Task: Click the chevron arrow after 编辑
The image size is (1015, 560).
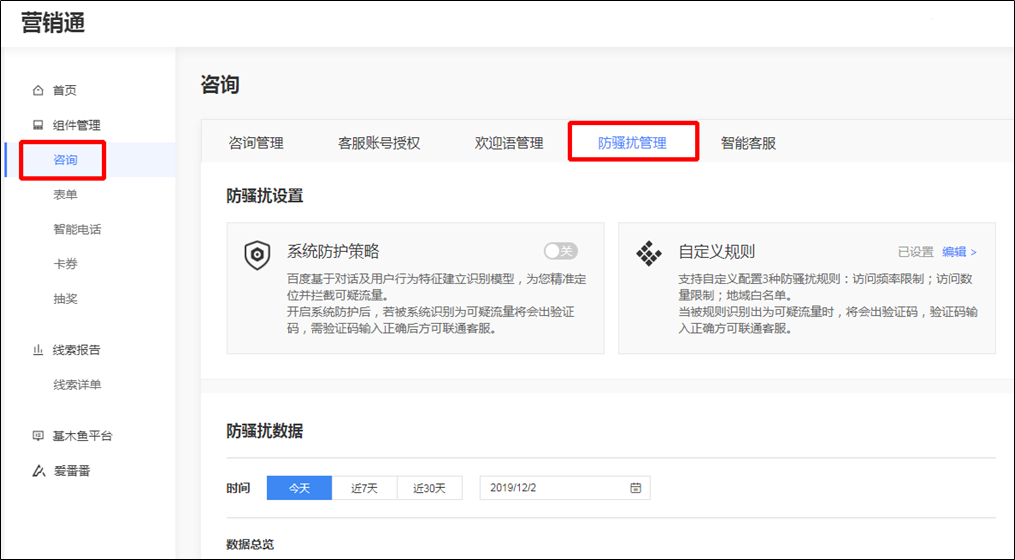Action: coord(974,252)
